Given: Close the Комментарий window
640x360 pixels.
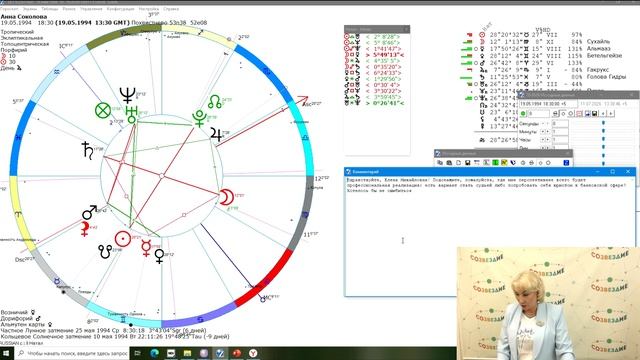Looking at the screenshot, I should 628,172.
